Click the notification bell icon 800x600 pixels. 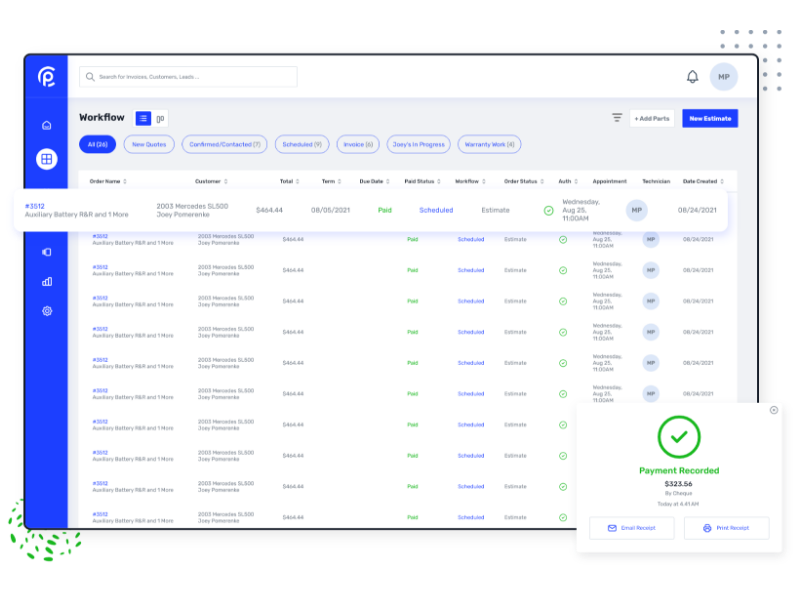pos(692,76)
